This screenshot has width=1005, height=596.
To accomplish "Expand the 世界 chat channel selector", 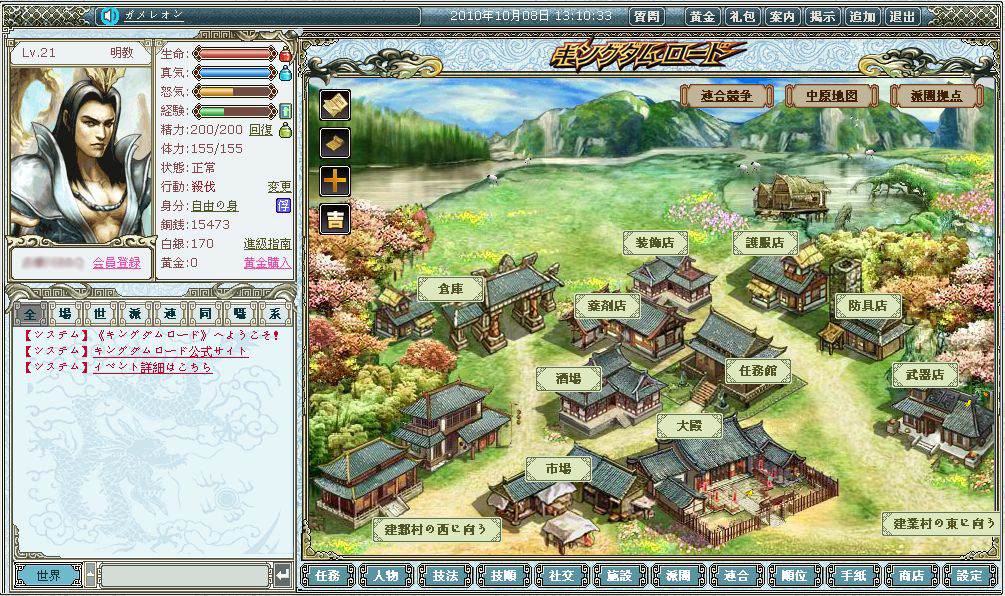I will tap(48, 575).
